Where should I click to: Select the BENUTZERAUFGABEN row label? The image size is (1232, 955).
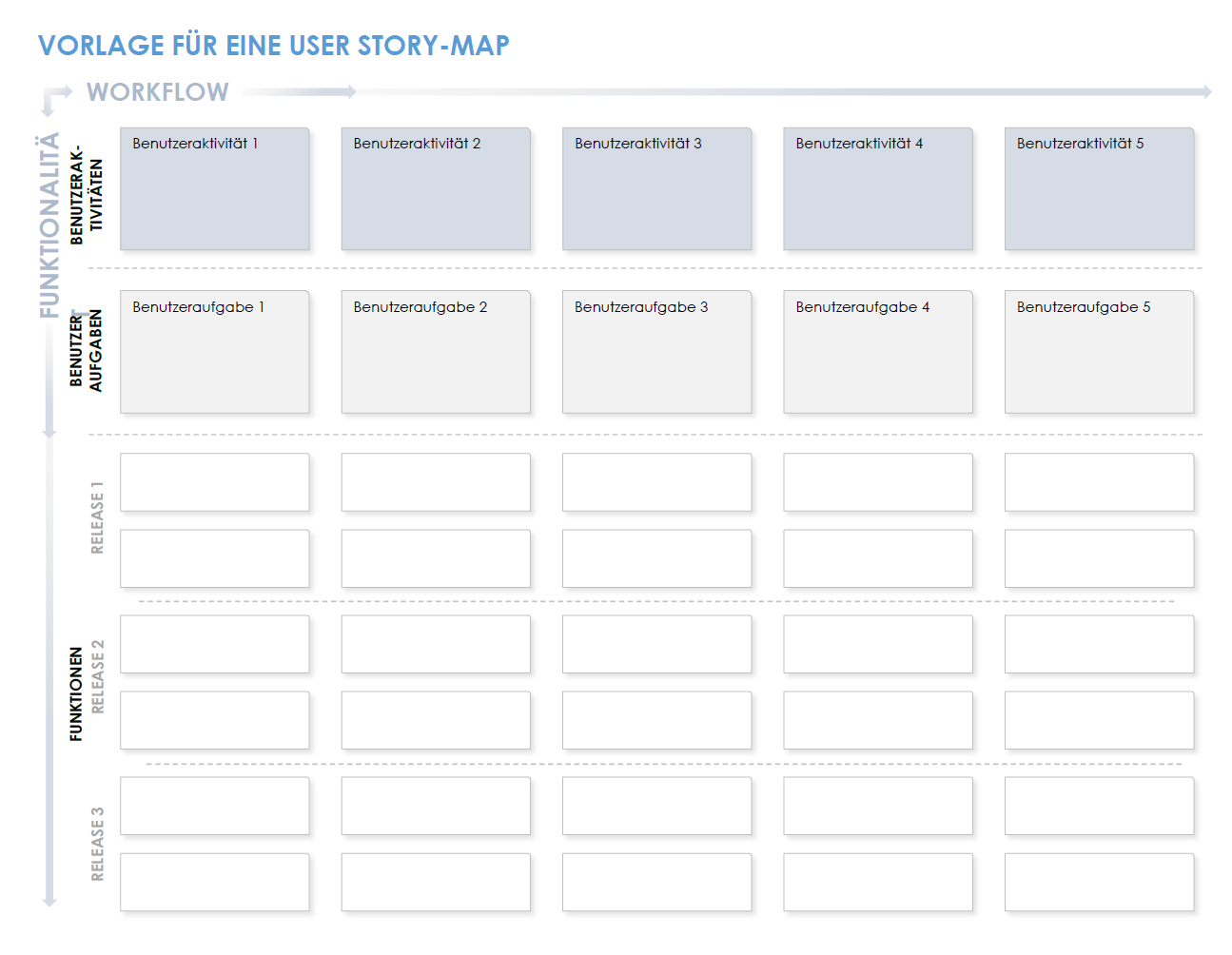[x=86, y=350]
